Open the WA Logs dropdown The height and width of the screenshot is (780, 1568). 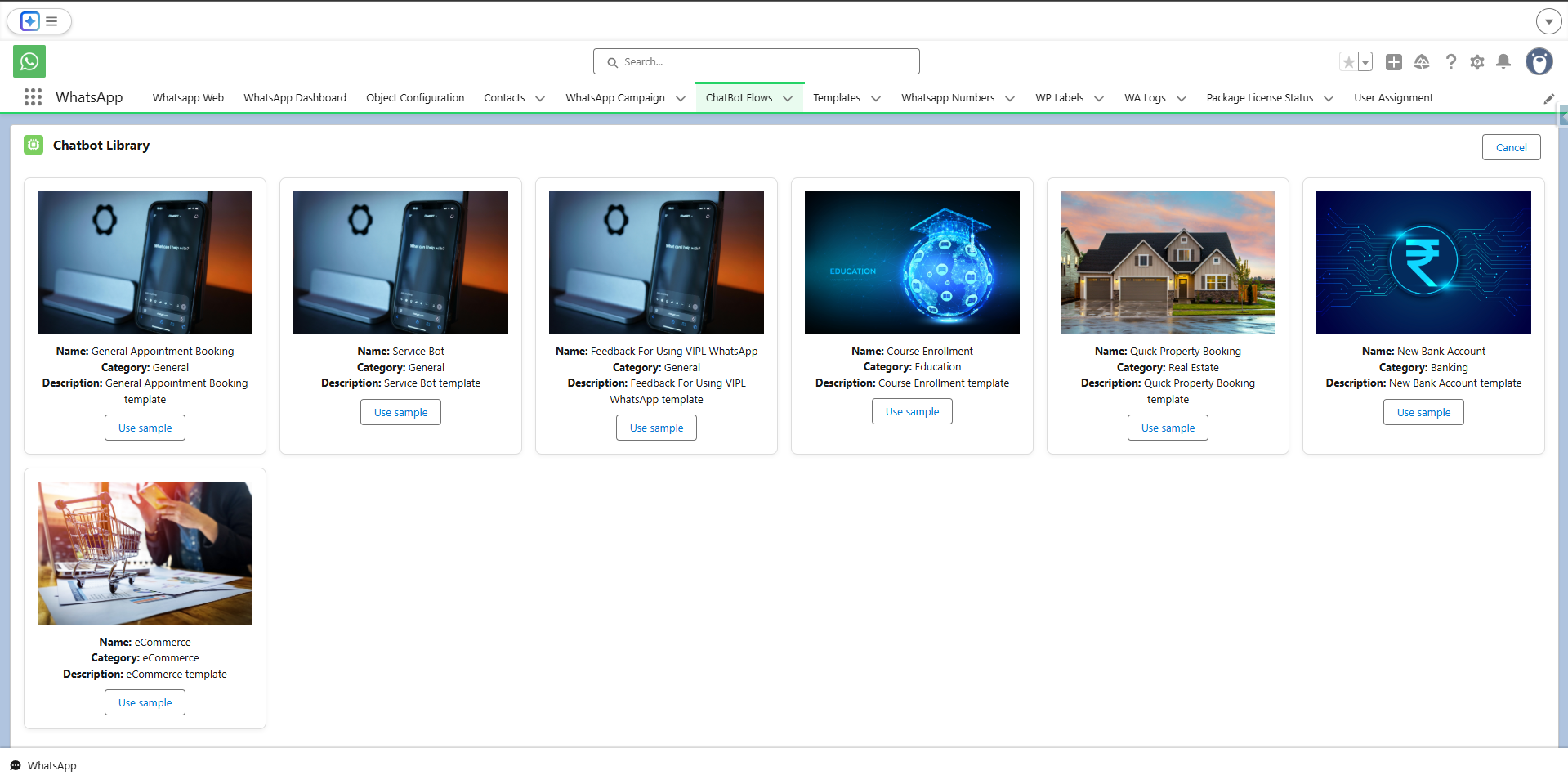click(x=1181, y=97)
